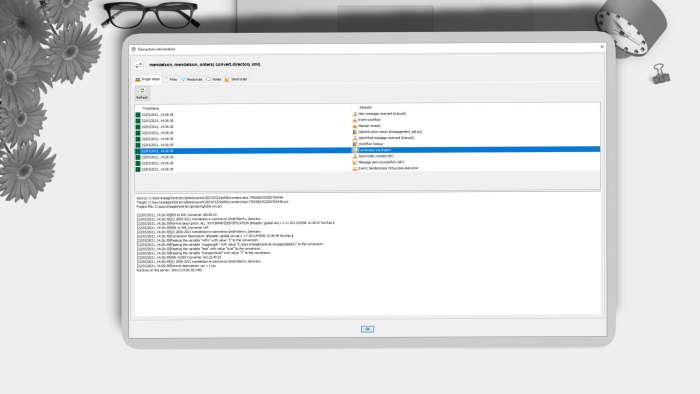
Task: Select the Single steps tab
Action: point(147,79)
